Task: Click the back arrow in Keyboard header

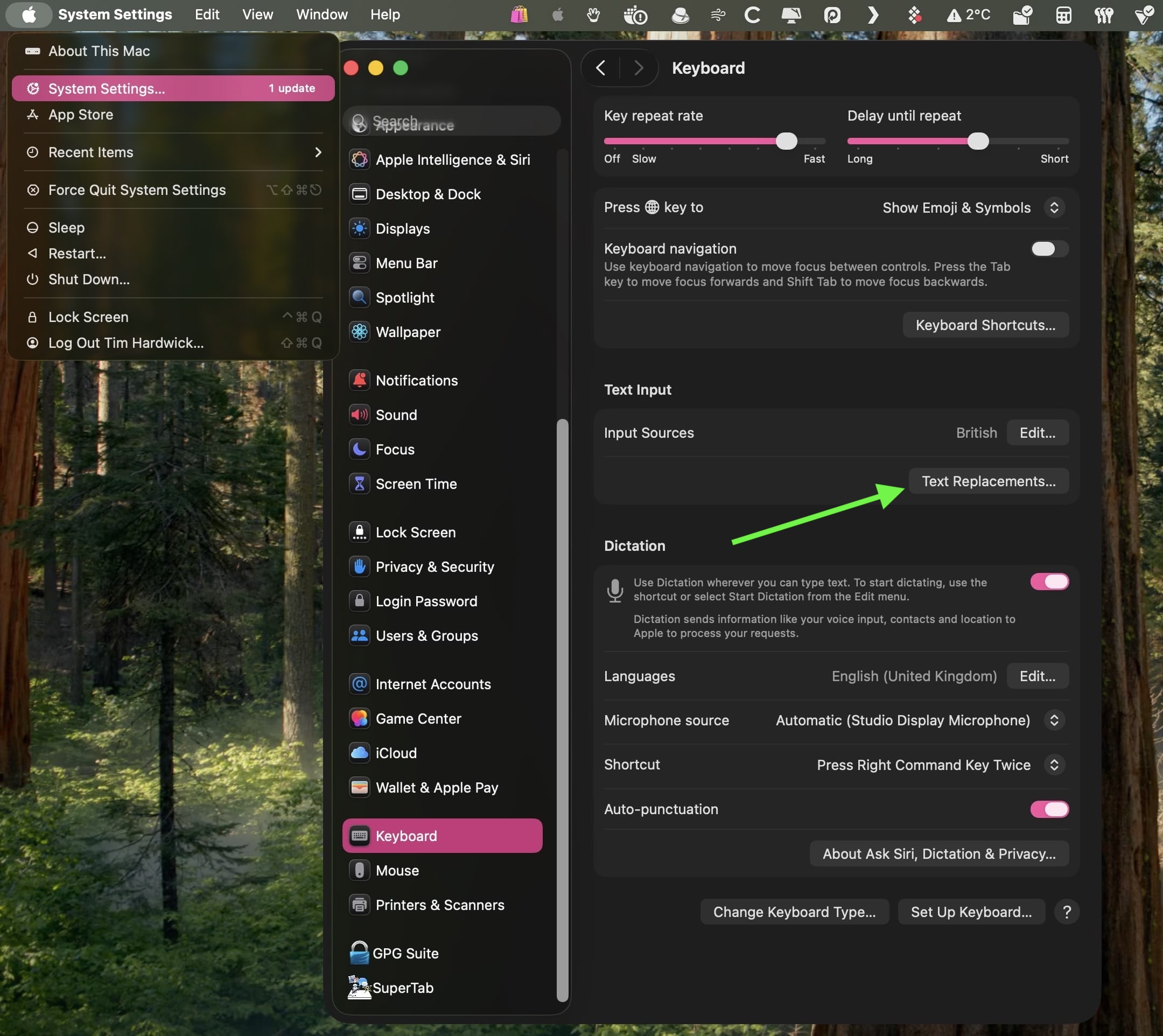Action: click(x=600, y=68)
